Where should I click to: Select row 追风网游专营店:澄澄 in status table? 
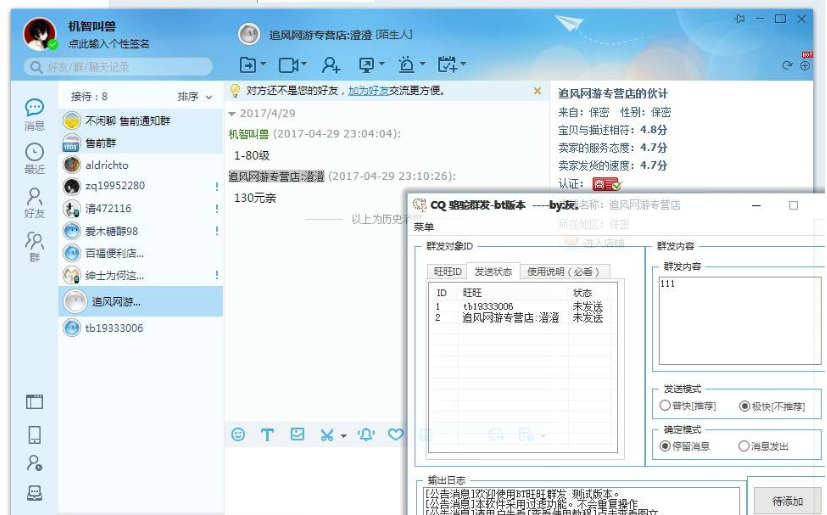522,318
